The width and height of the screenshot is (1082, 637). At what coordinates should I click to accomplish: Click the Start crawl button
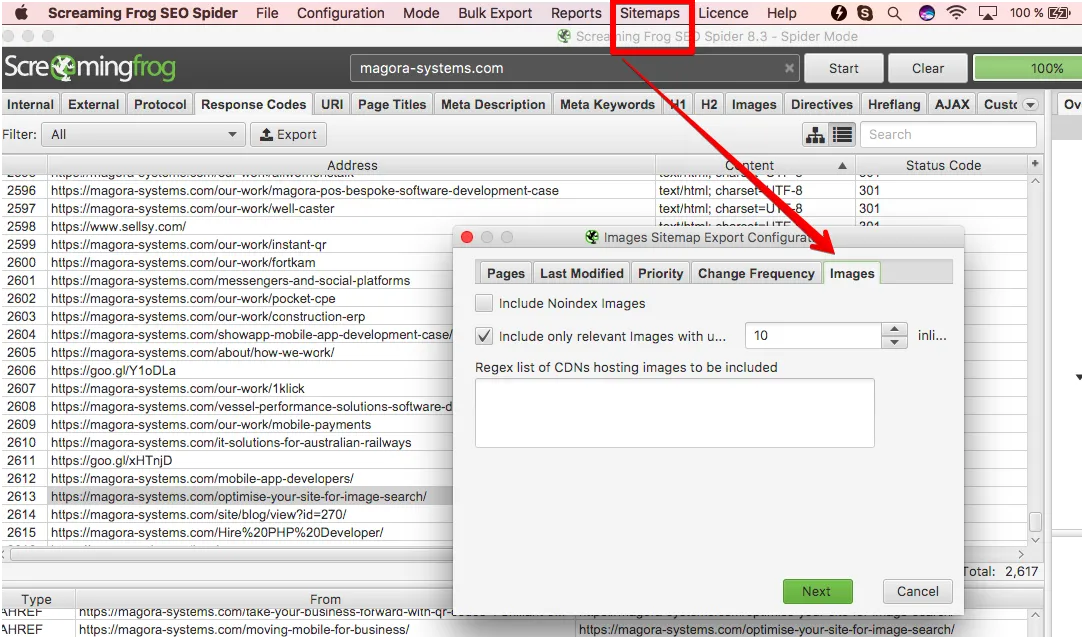(x=843, y=68)
